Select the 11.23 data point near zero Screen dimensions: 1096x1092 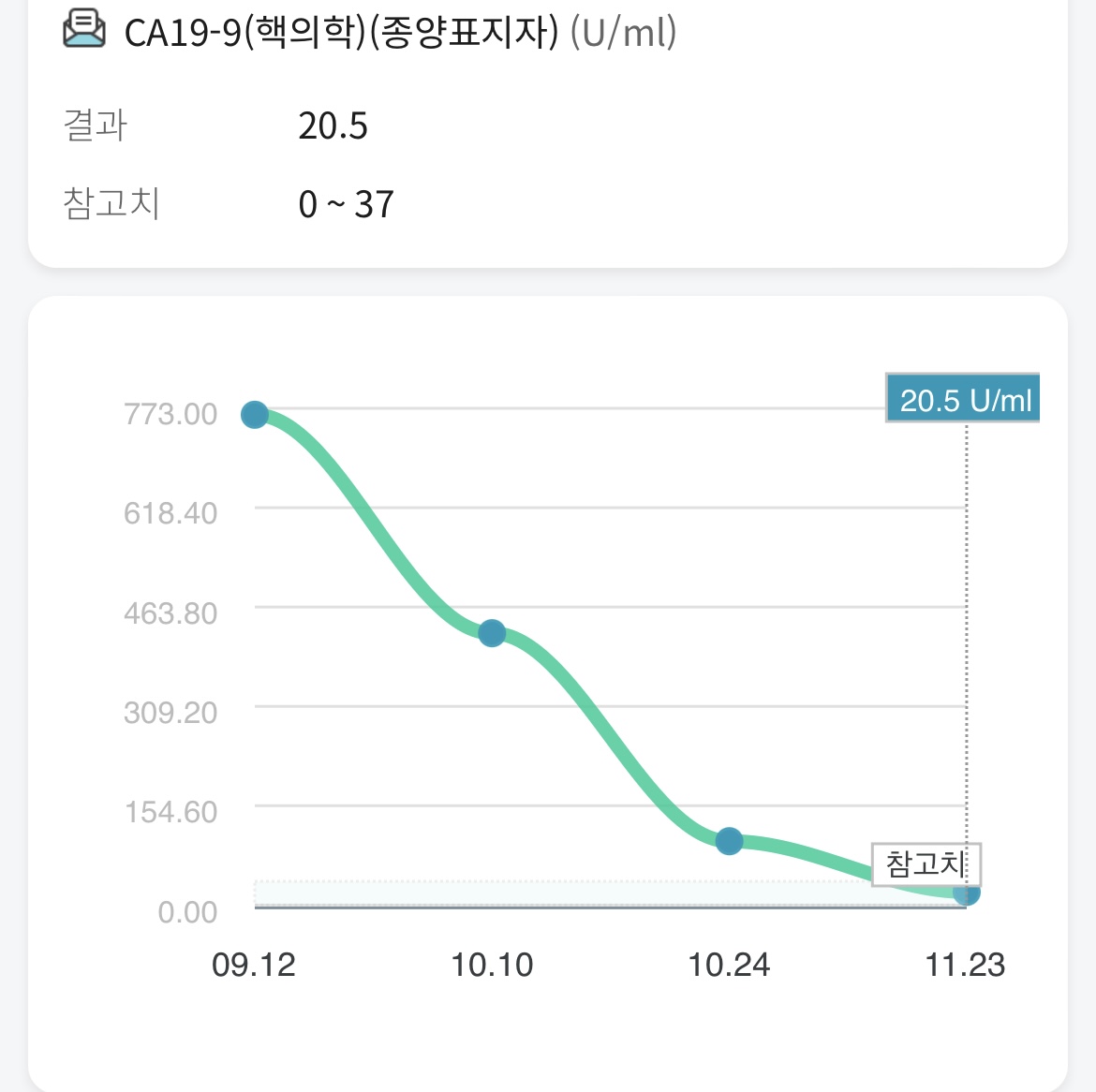click(x=967, y=893)
